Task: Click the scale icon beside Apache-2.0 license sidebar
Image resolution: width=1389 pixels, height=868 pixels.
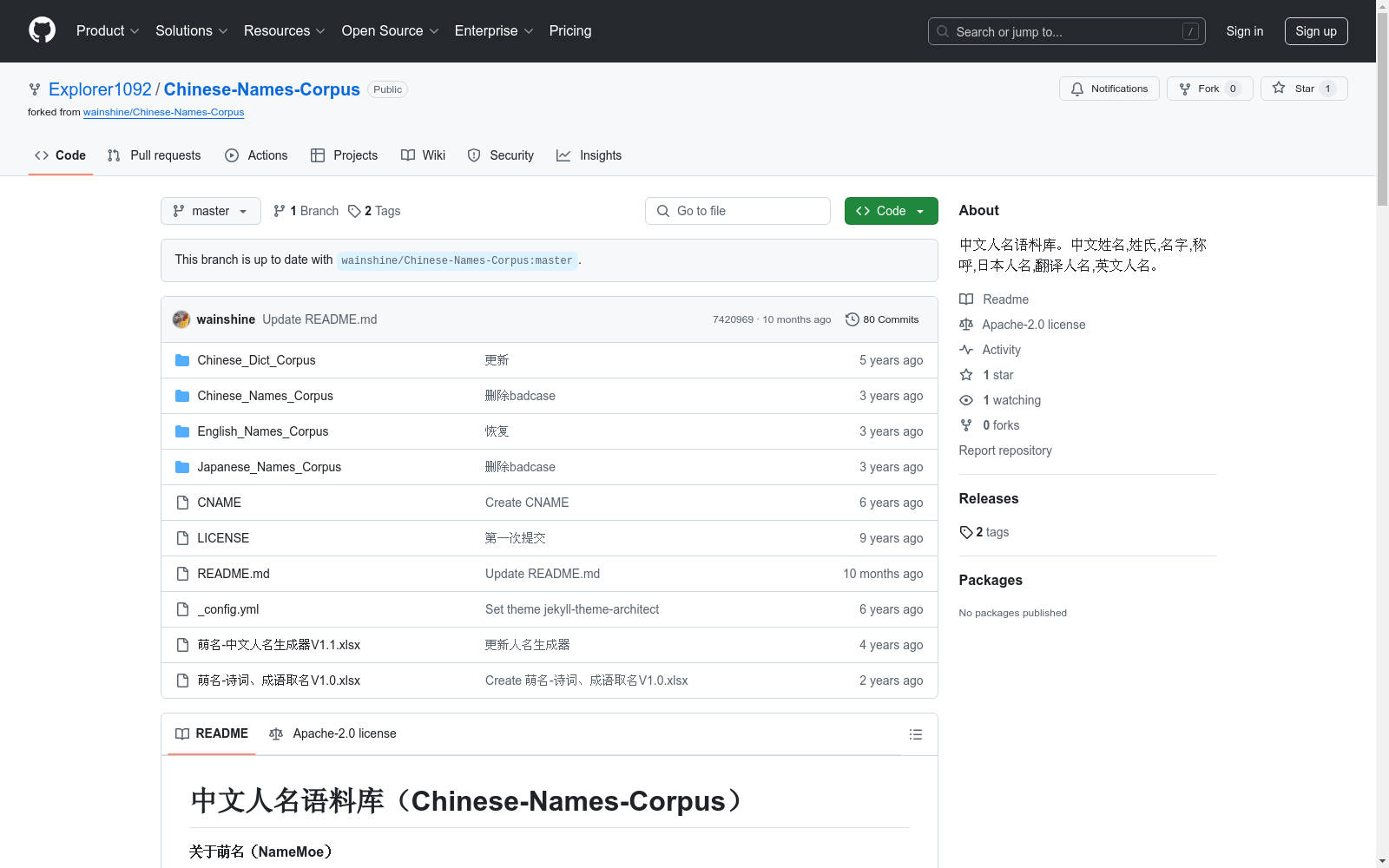Action: (966, 325)
